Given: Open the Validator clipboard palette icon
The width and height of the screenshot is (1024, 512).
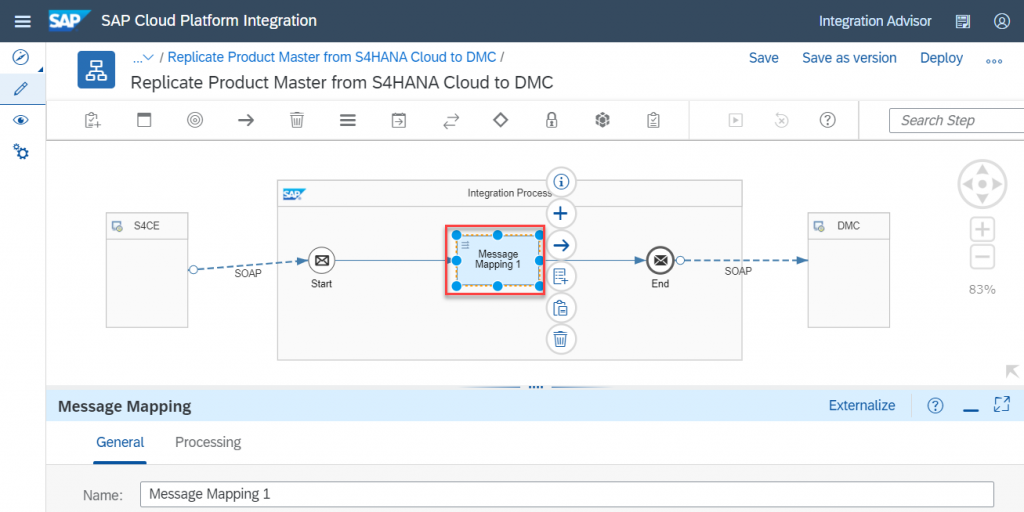Looking at the screenshot, I should pyautogui.click(x=653, y=120).
